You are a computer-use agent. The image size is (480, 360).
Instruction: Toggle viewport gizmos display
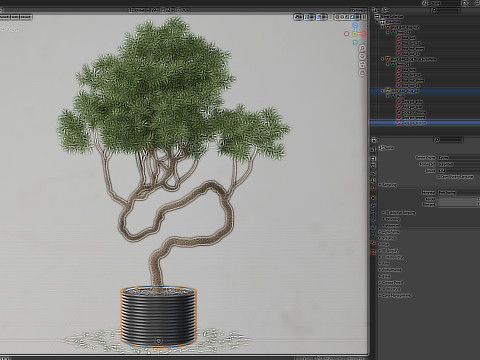tap(307, 17)
